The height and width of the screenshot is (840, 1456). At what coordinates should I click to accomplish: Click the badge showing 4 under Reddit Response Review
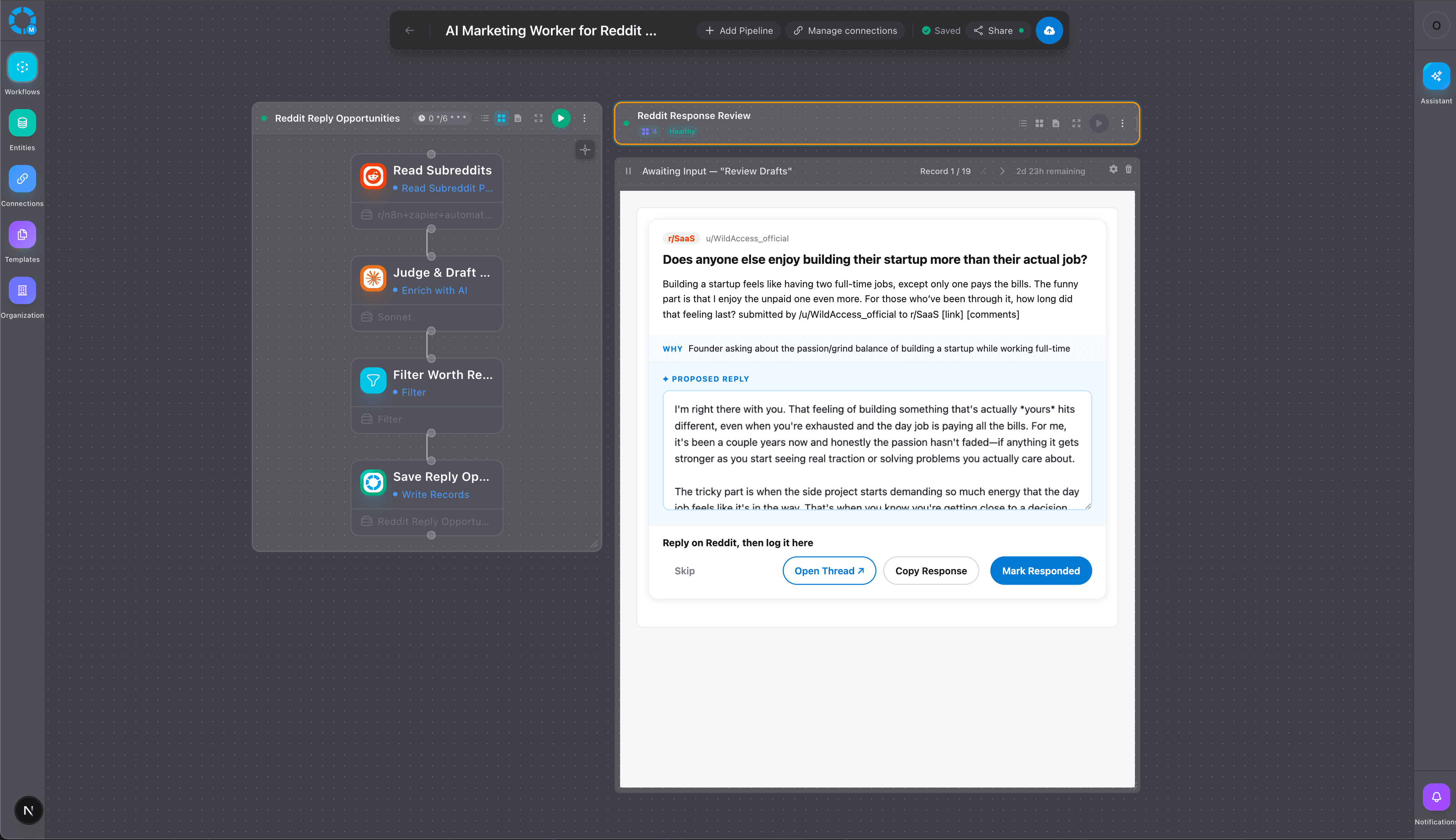(649, 132)
